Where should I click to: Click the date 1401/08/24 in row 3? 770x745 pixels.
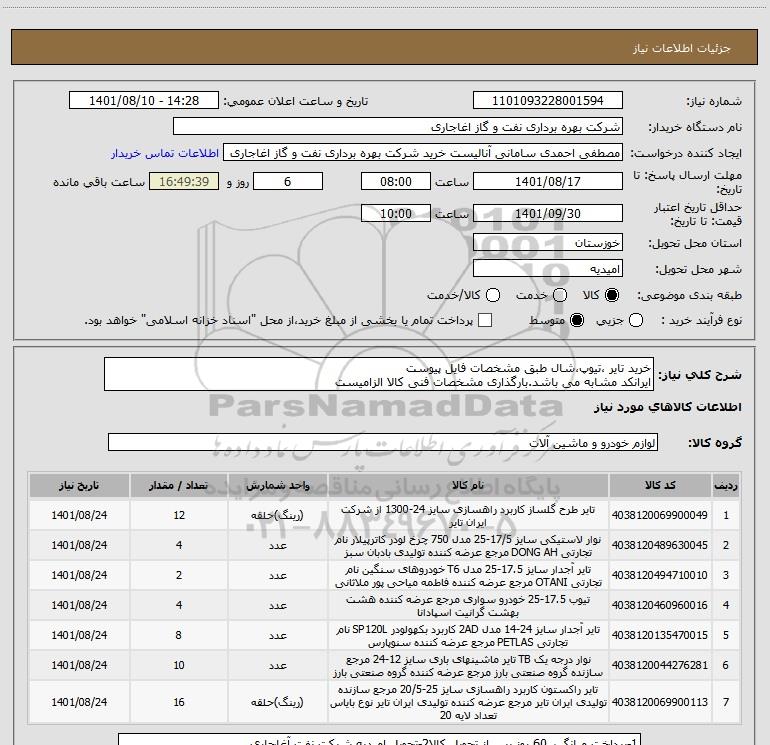click(79, 575)
